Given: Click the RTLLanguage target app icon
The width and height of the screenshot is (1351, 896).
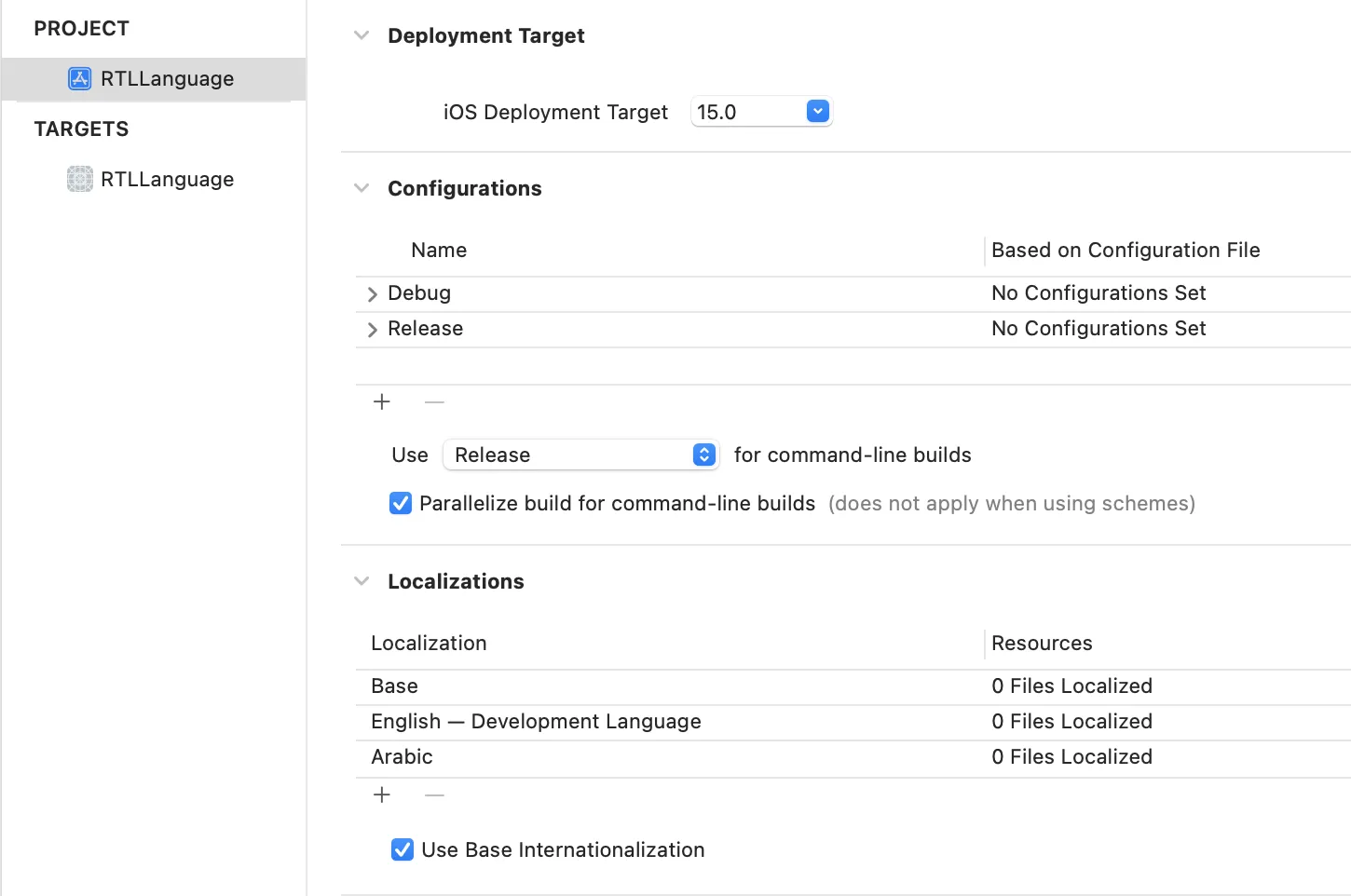Looking at the screenshot, I should click(x=80, y=179).
